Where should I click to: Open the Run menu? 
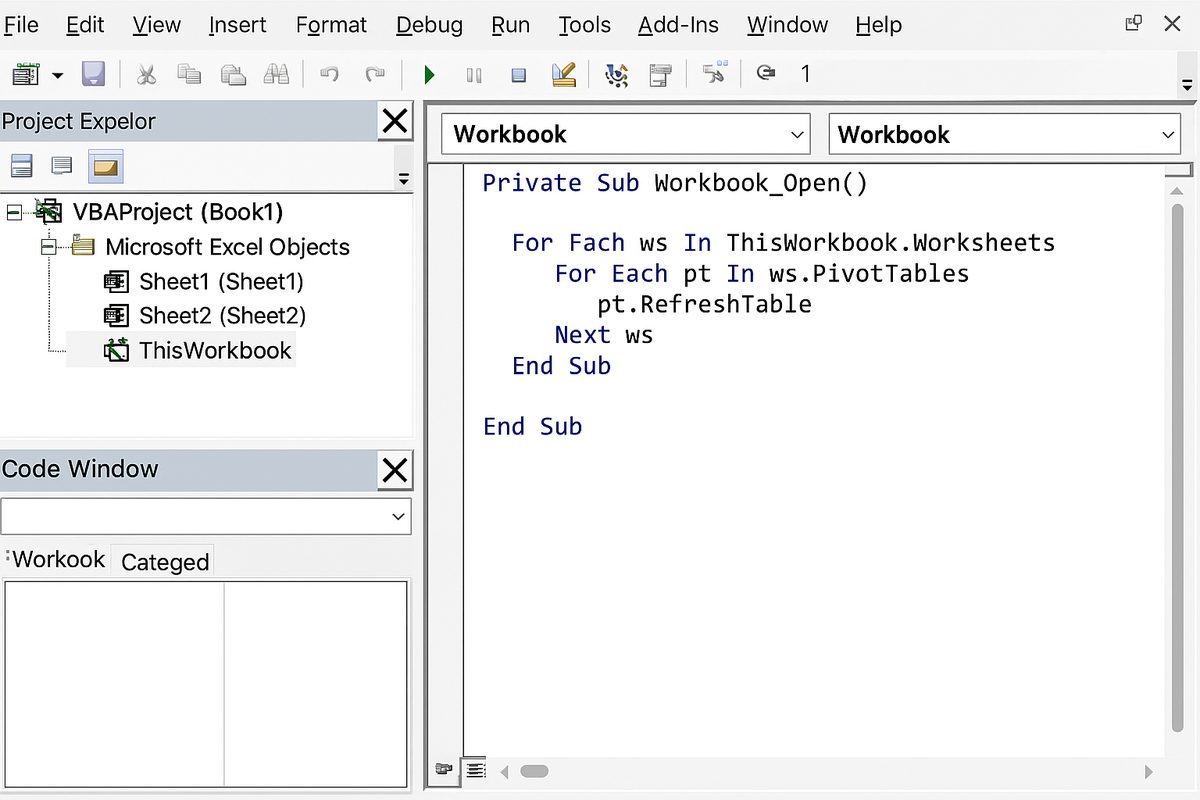coord(511,25)
